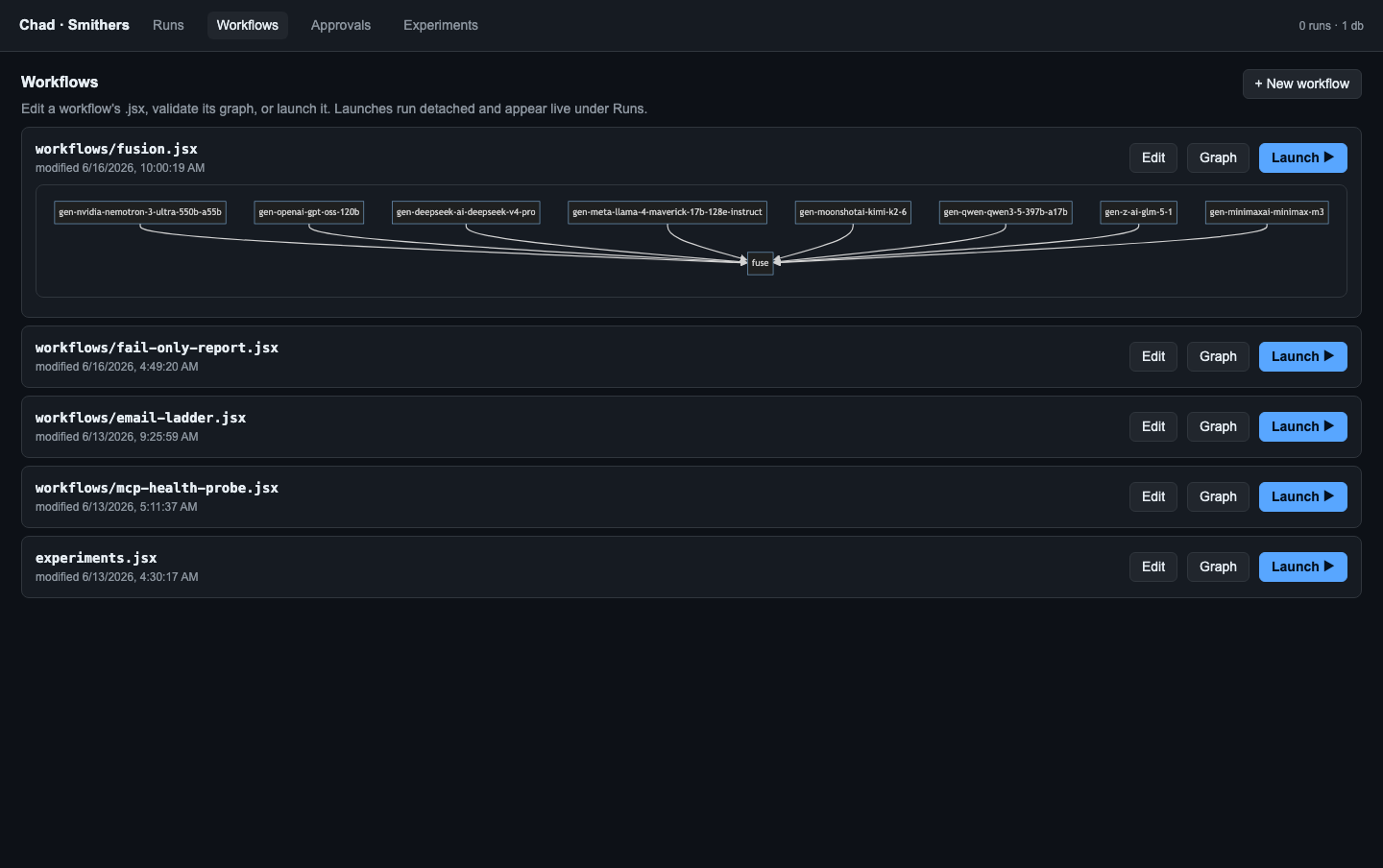Edit the fail-only-report.jsx workflow
The height and width of the screenshot is (868, 1383).
[1153, 356]
